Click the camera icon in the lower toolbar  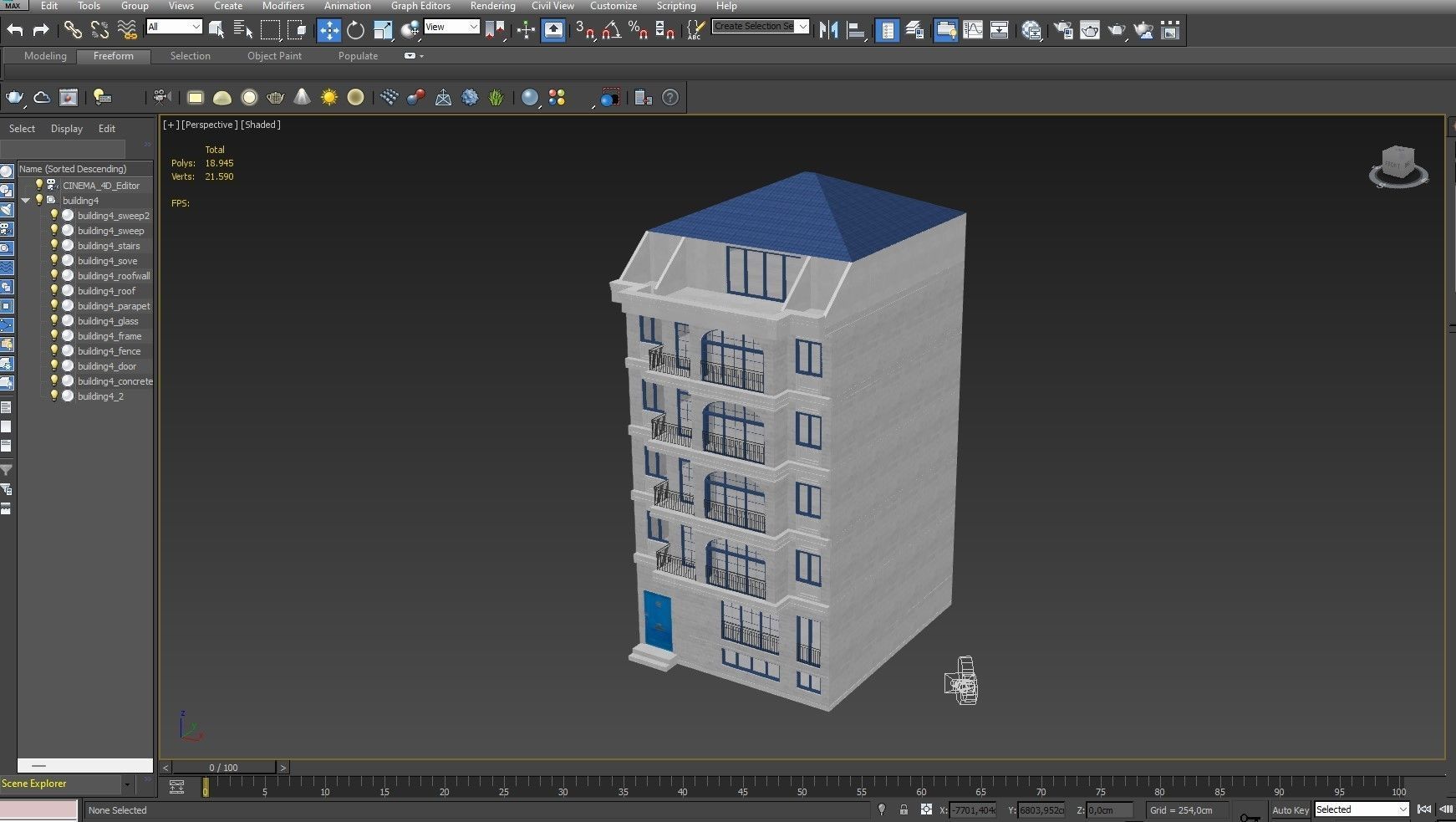pyautogui.click(x=162, y=97)
